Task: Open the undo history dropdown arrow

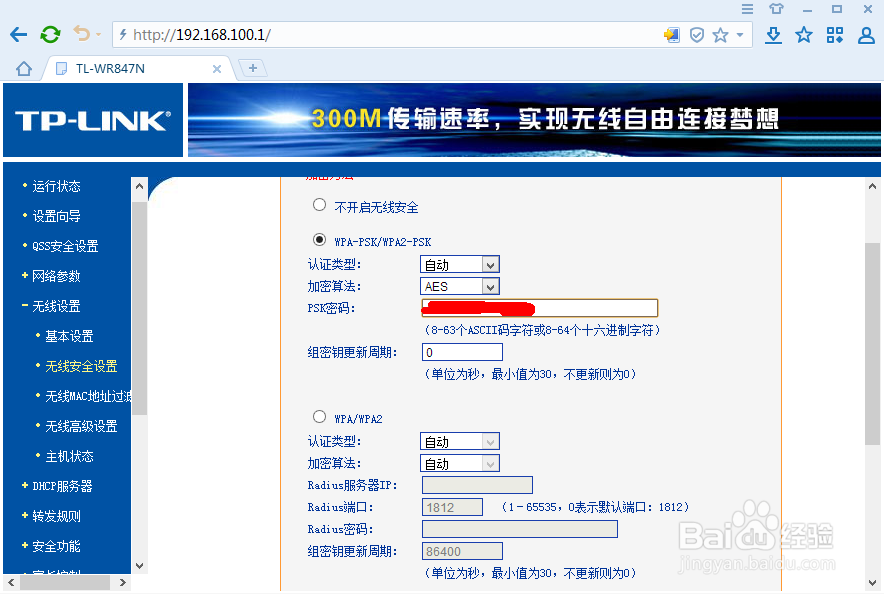Action: pos(98,35)
